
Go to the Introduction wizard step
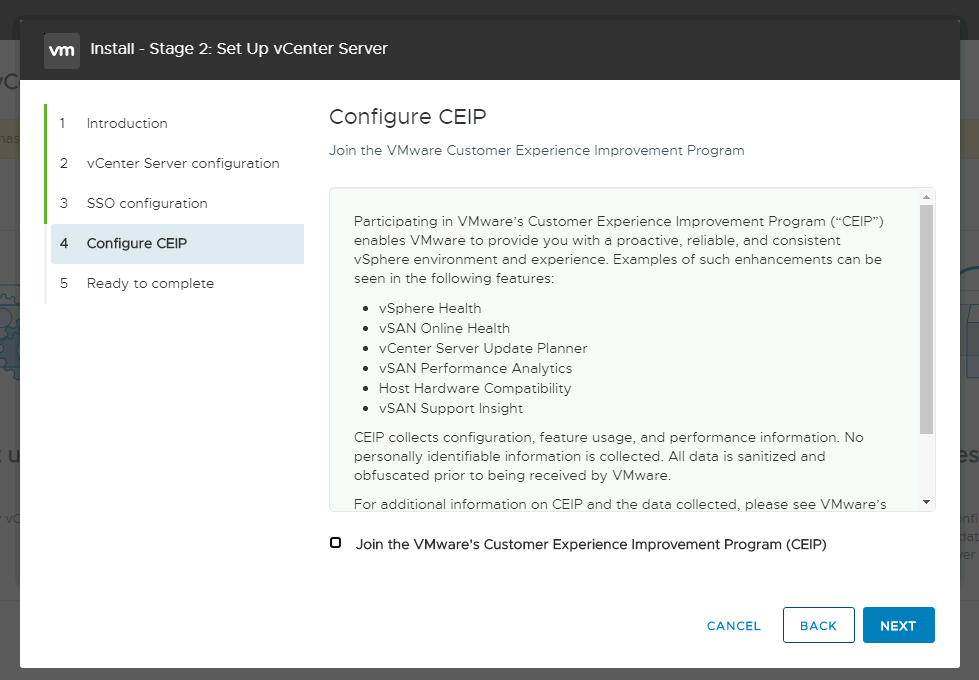pyautogui.click(x=127, y=124)
